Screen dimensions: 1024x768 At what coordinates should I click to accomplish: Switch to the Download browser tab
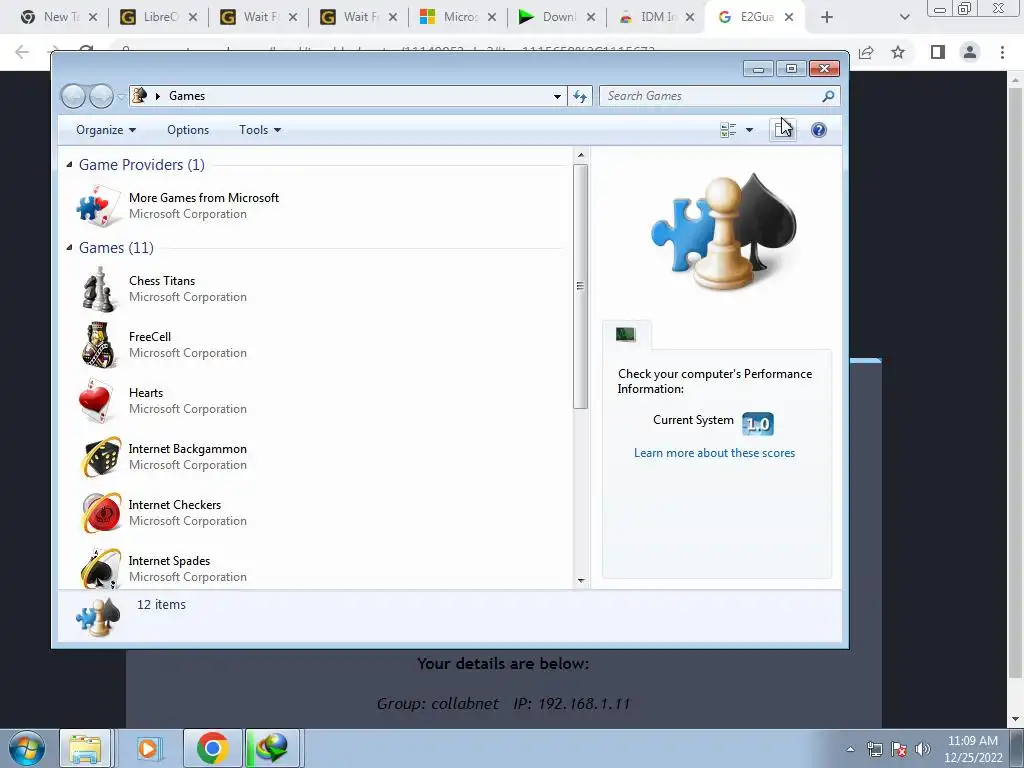[558, 17]
